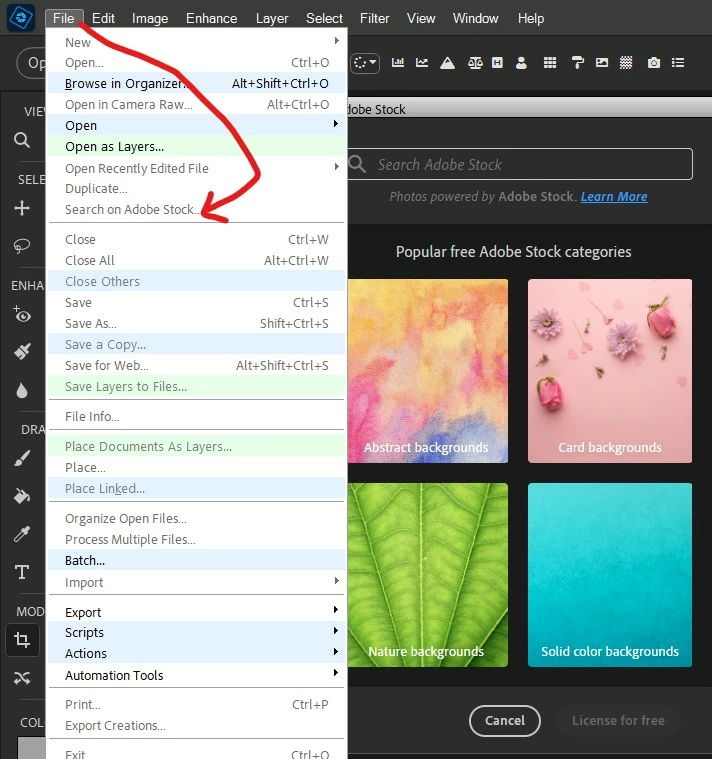Choose Save for Web menu item
This screenshot has width=712, height=759.
click(x=197, y=365)
